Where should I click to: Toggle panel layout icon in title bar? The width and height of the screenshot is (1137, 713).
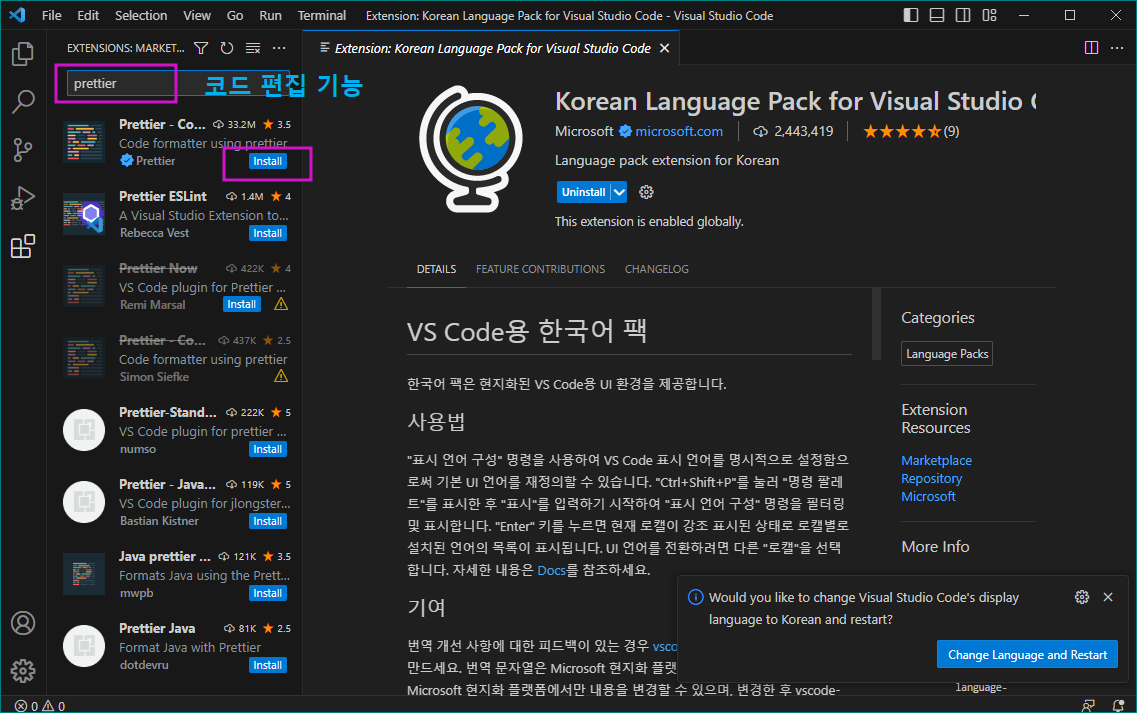coord(937,15)
